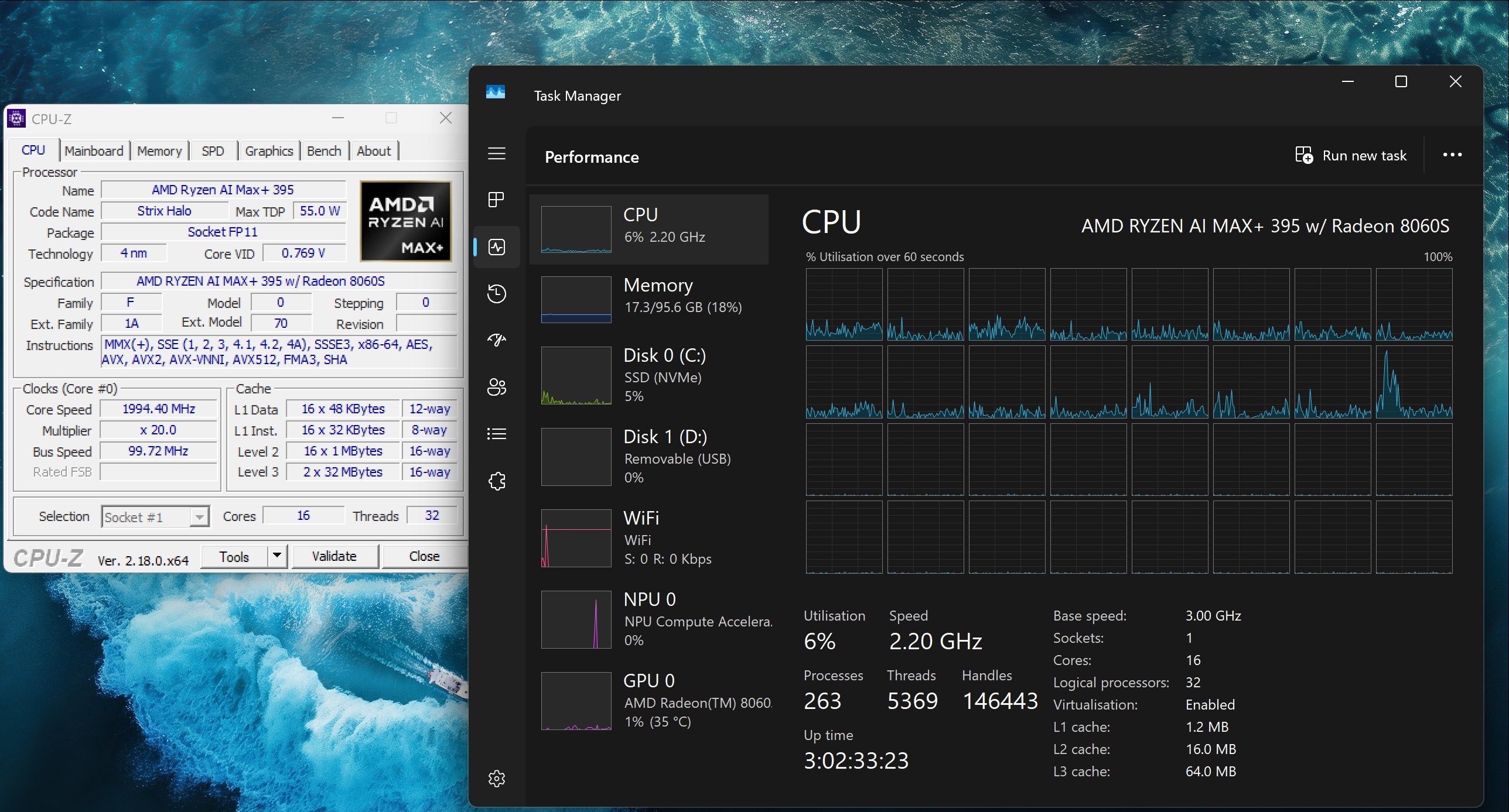Screen dimensions: 1509x812
Task: Open App history page icon
Action: (x=496, y=293)
